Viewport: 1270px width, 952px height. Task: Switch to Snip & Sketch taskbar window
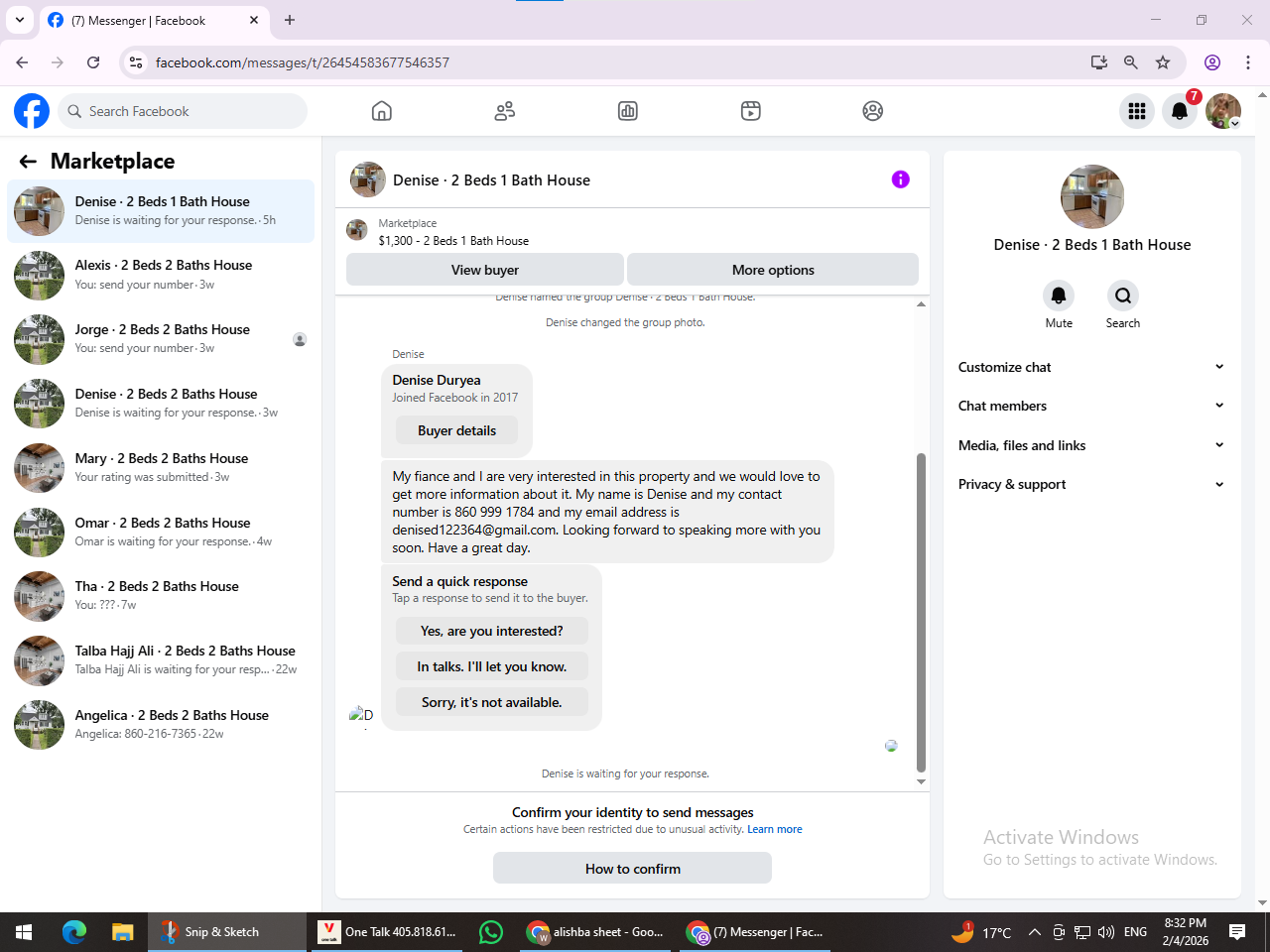pyautogui.click(x=227, y=932)
